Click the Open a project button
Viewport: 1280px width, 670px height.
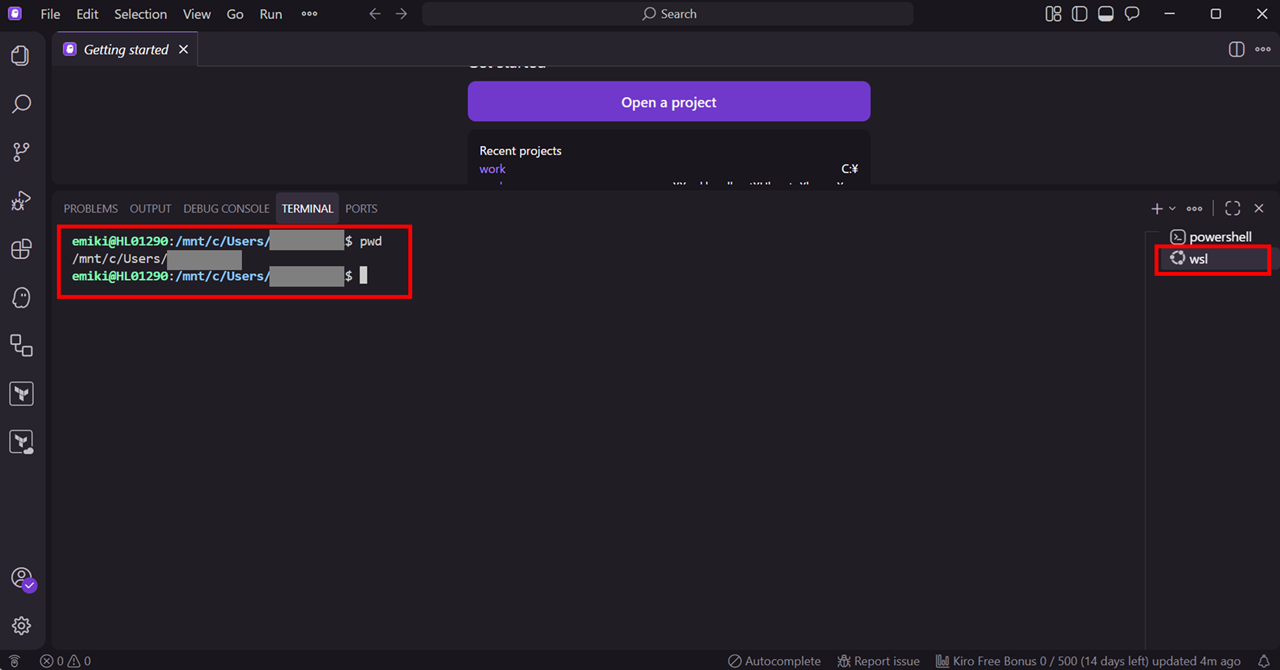pos(669,102)
